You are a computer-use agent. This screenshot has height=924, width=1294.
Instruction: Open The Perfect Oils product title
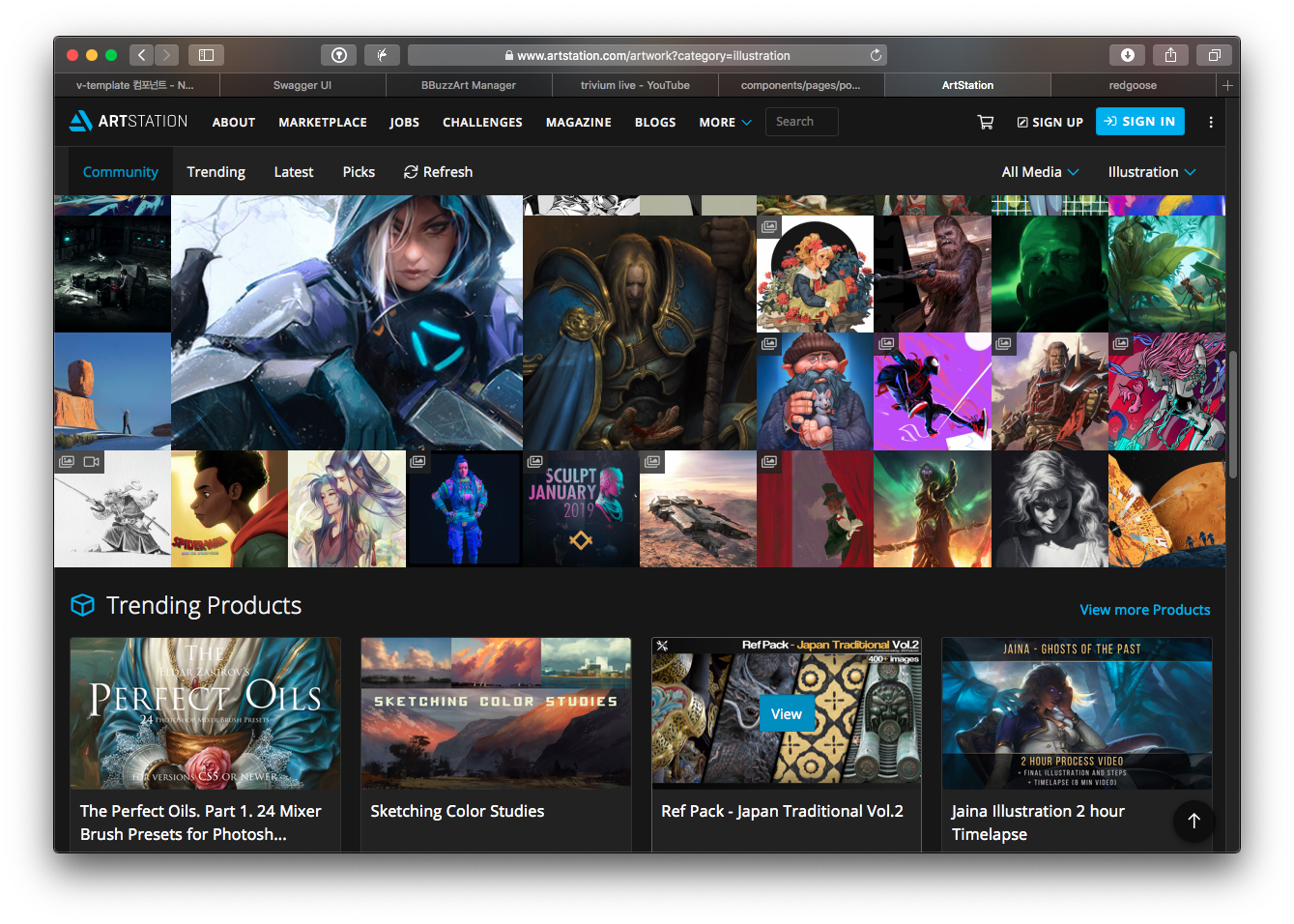[200, 823]
